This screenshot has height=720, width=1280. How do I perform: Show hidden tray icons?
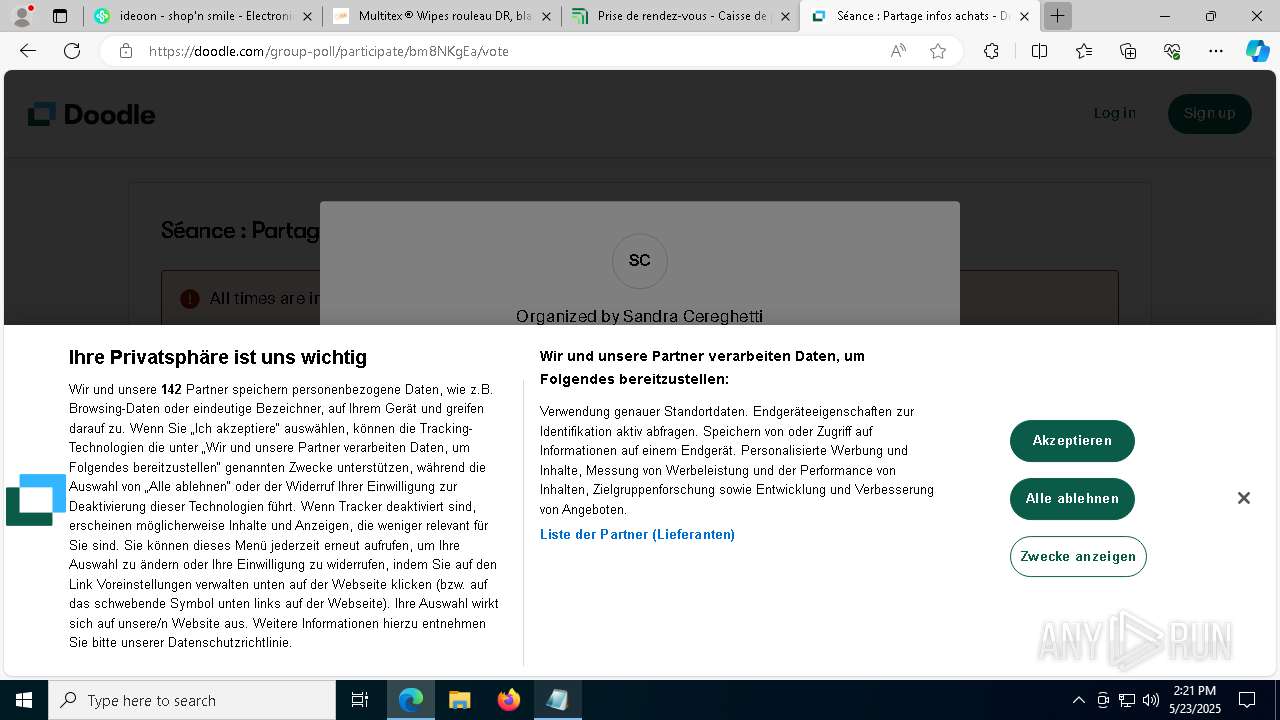point(1078,700)
